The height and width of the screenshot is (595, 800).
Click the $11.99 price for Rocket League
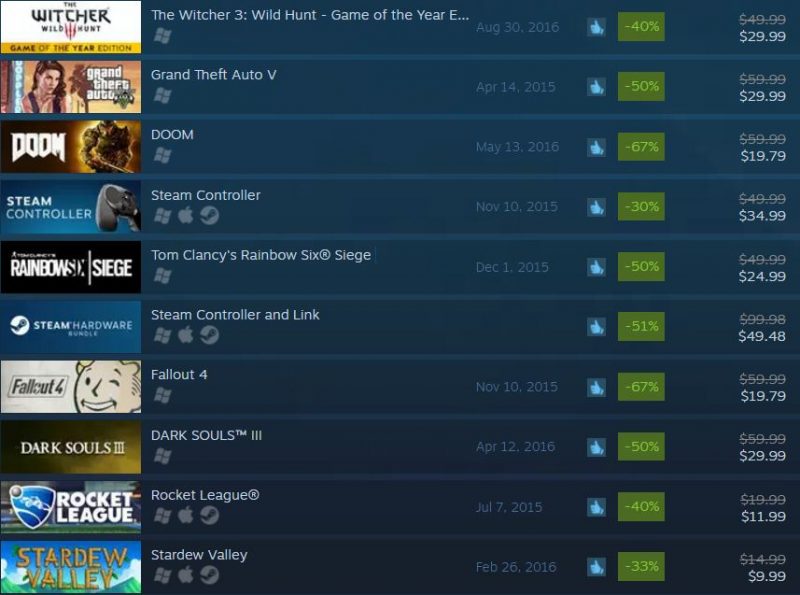click(763, 516)
